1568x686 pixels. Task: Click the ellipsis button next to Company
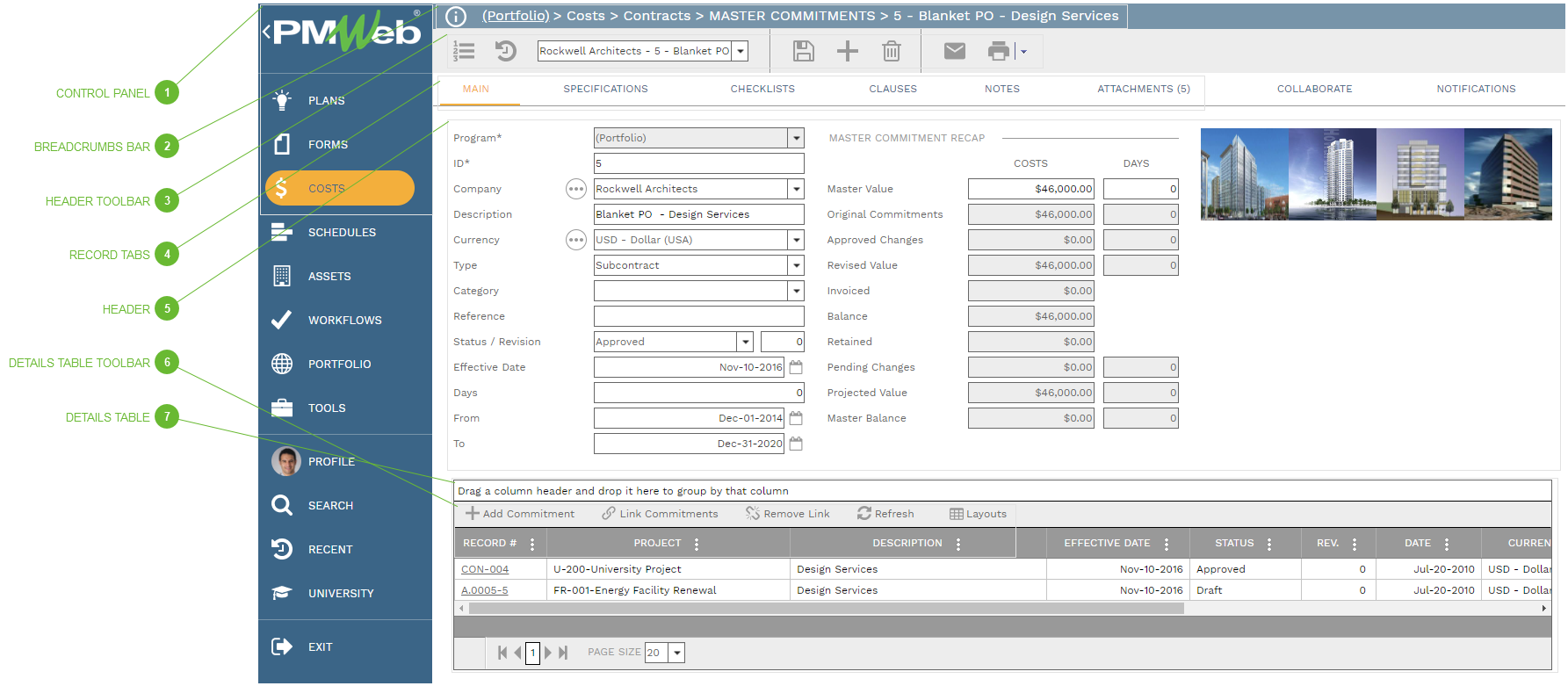(575, 189)
